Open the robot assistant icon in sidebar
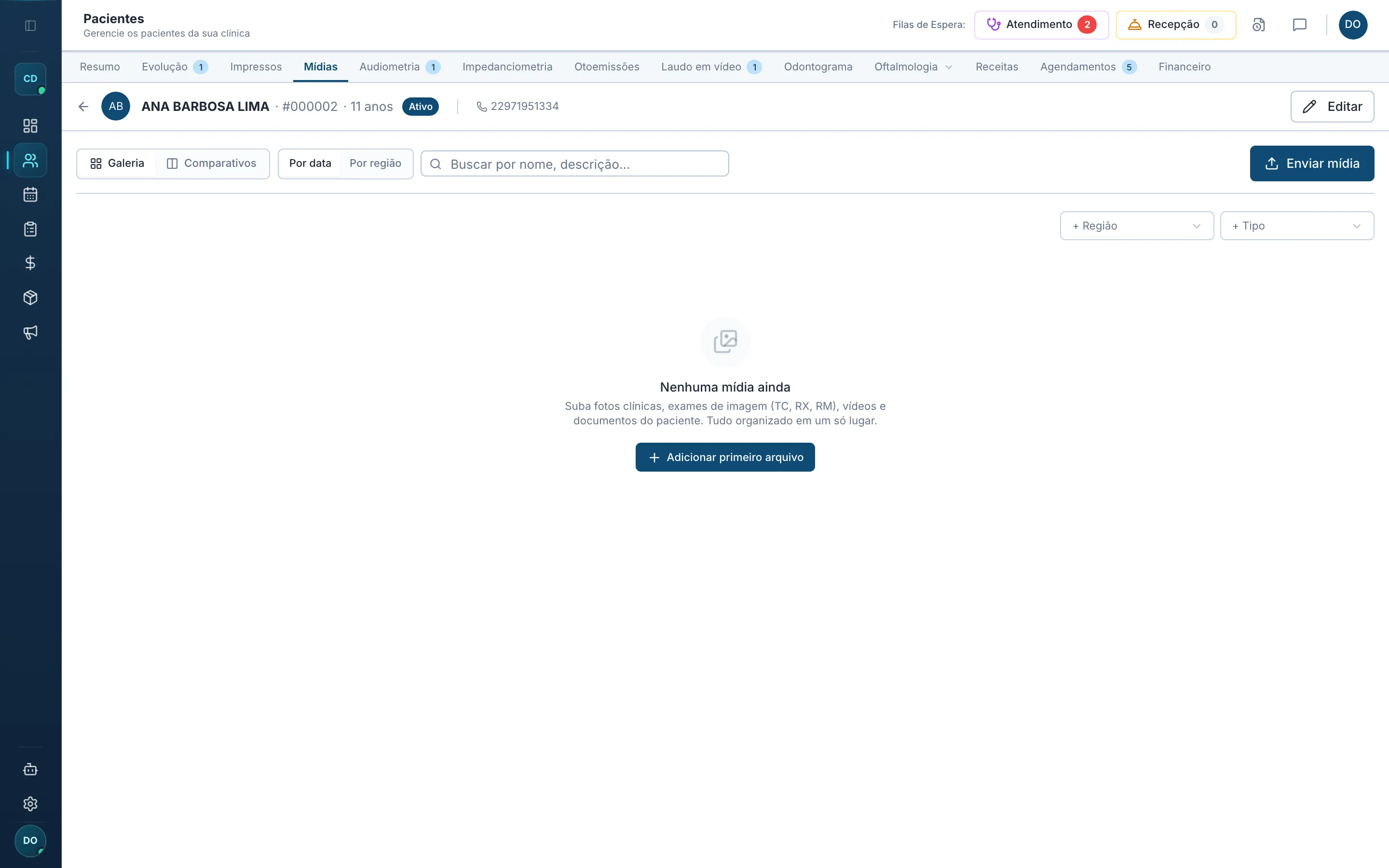This screenshot has width=1389, height=868. pyautogui.click(x=30, y=769)
